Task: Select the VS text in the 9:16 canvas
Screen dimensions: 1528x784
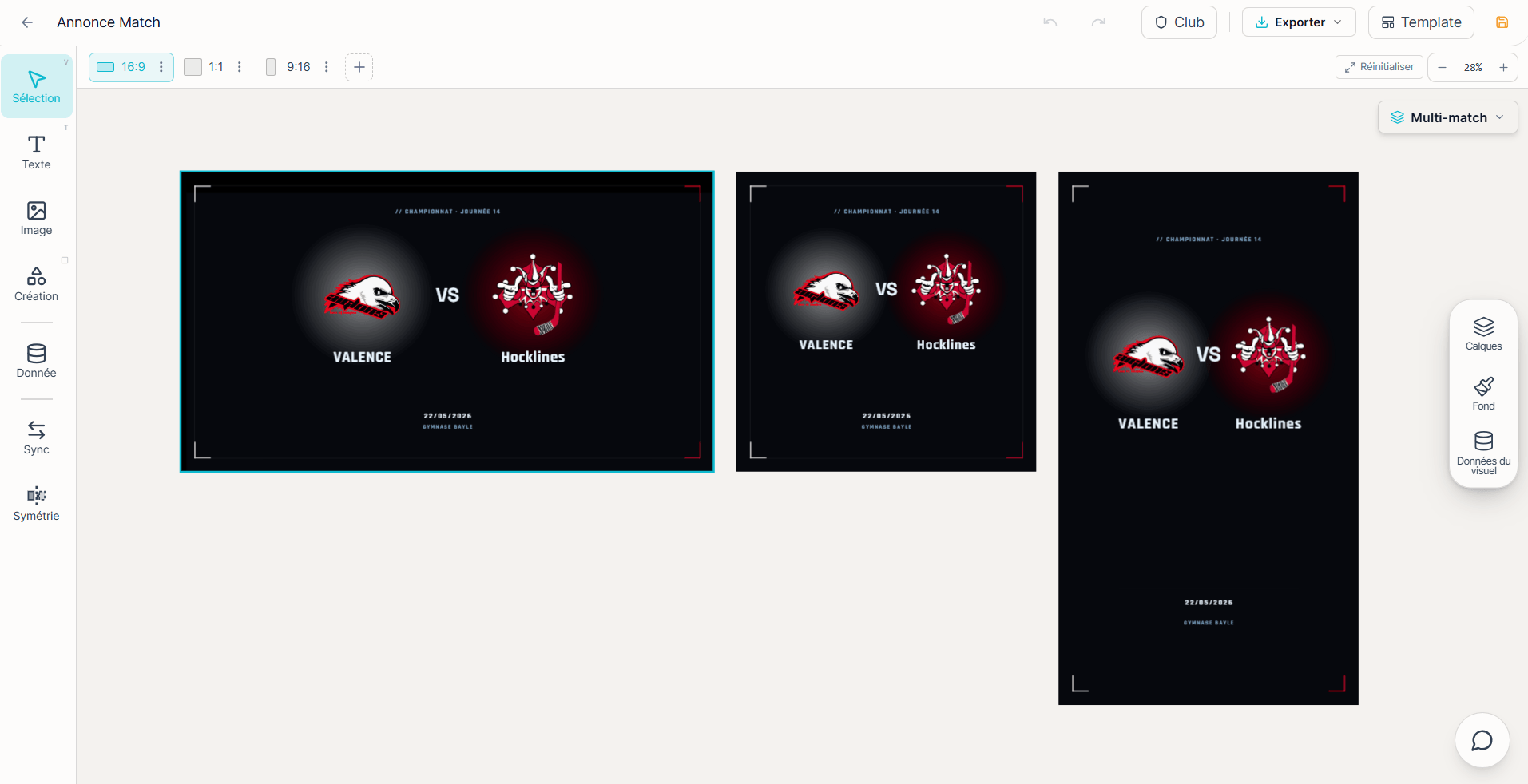Action: click(1209, 354)
